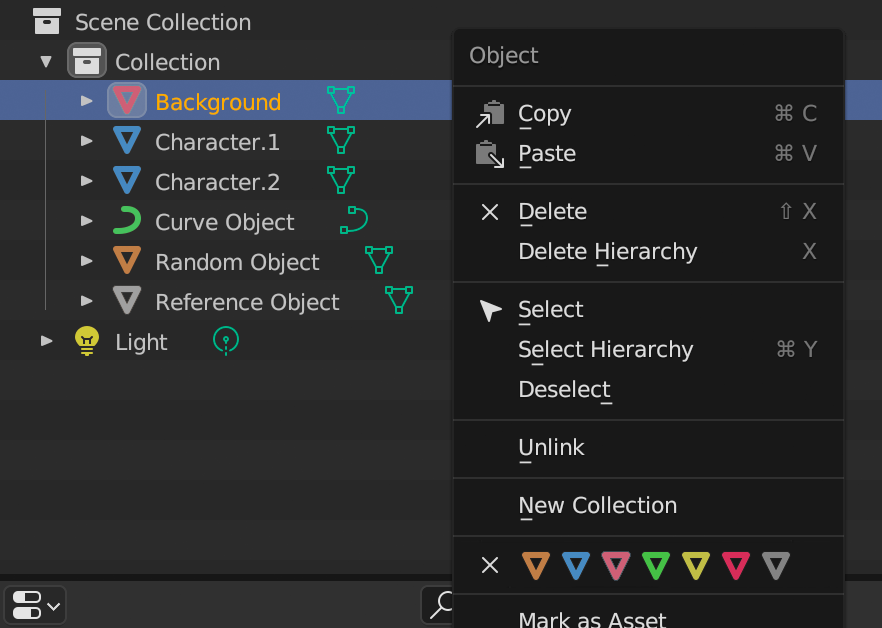Viewport: 882px width, 628px height.
Task: Choose Deselect from the Object menu
Action: click(648, 390)
